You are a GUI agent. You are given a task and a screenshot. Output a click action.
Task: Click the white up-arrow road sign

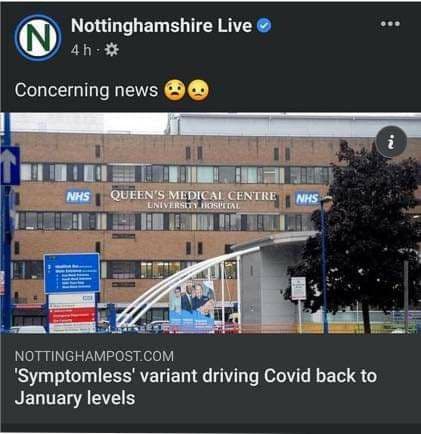(9, 166)
